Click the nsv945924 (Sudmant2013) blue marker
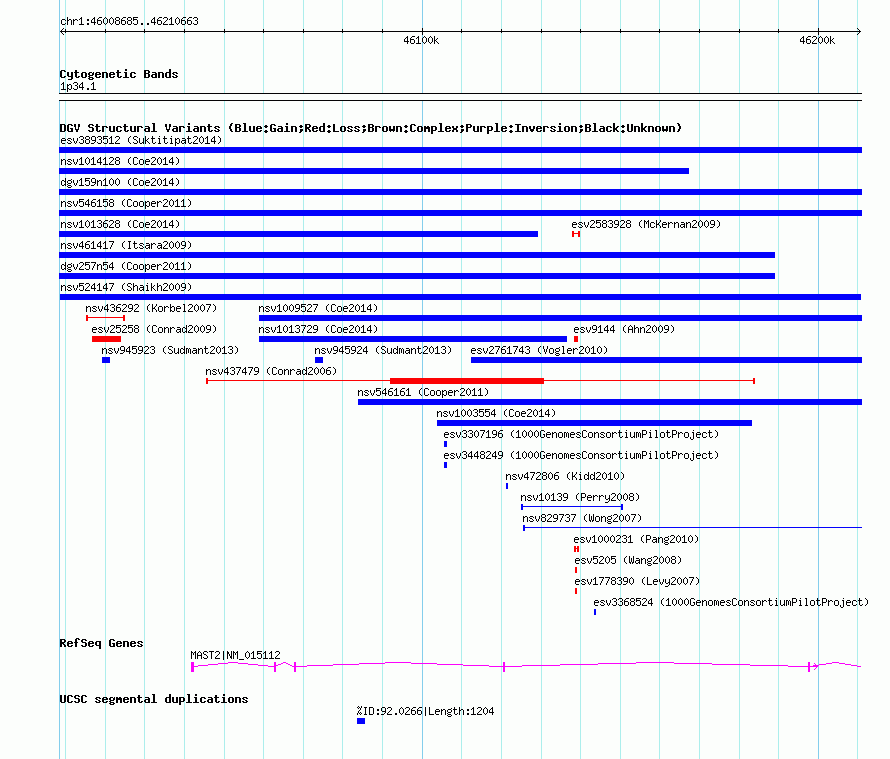 point(319,360)
